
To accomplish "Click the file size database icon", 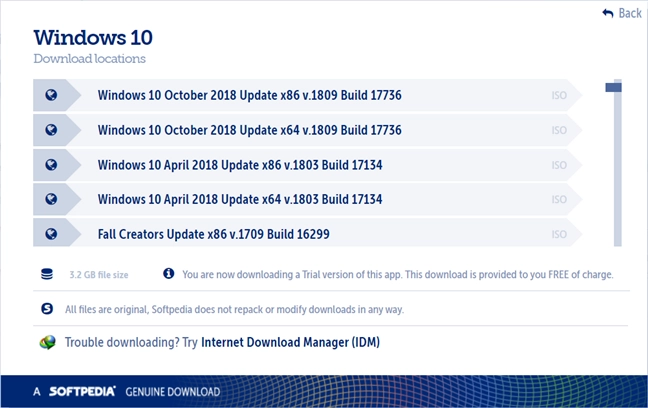I will 47,274.
